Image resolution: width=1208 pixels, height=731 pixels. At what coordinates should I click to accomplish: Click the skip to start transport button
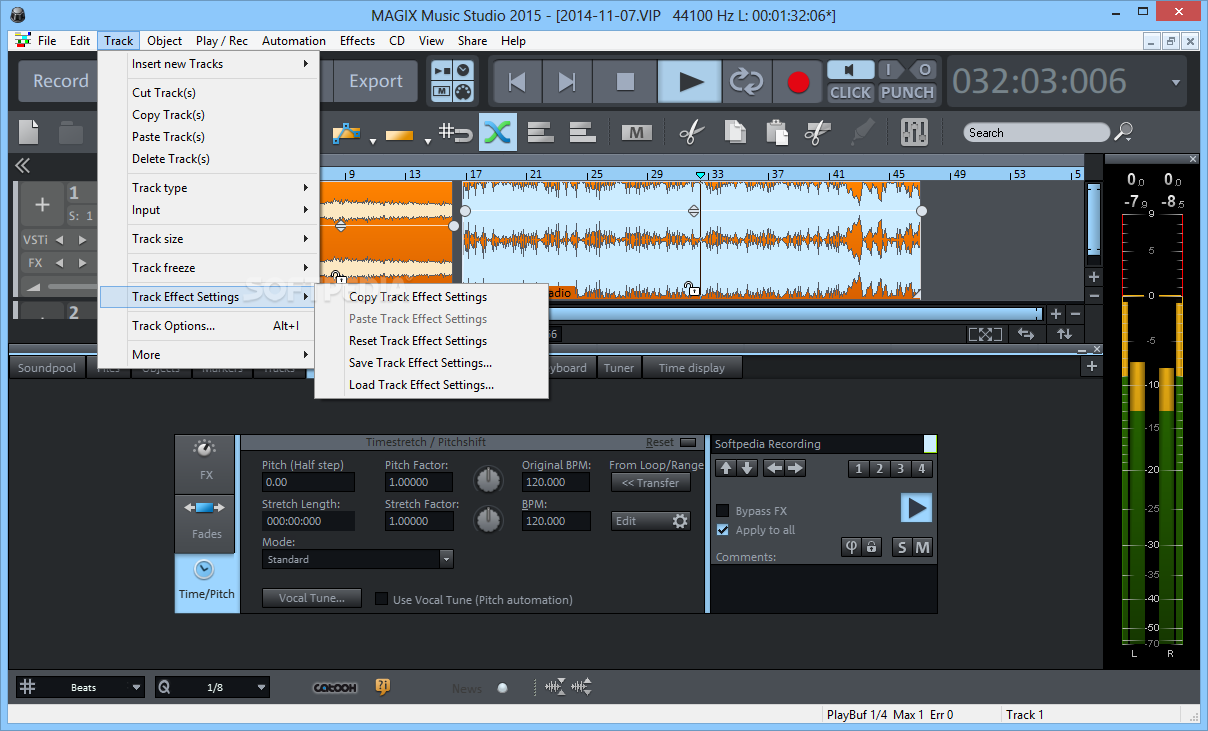pos(516,82)
